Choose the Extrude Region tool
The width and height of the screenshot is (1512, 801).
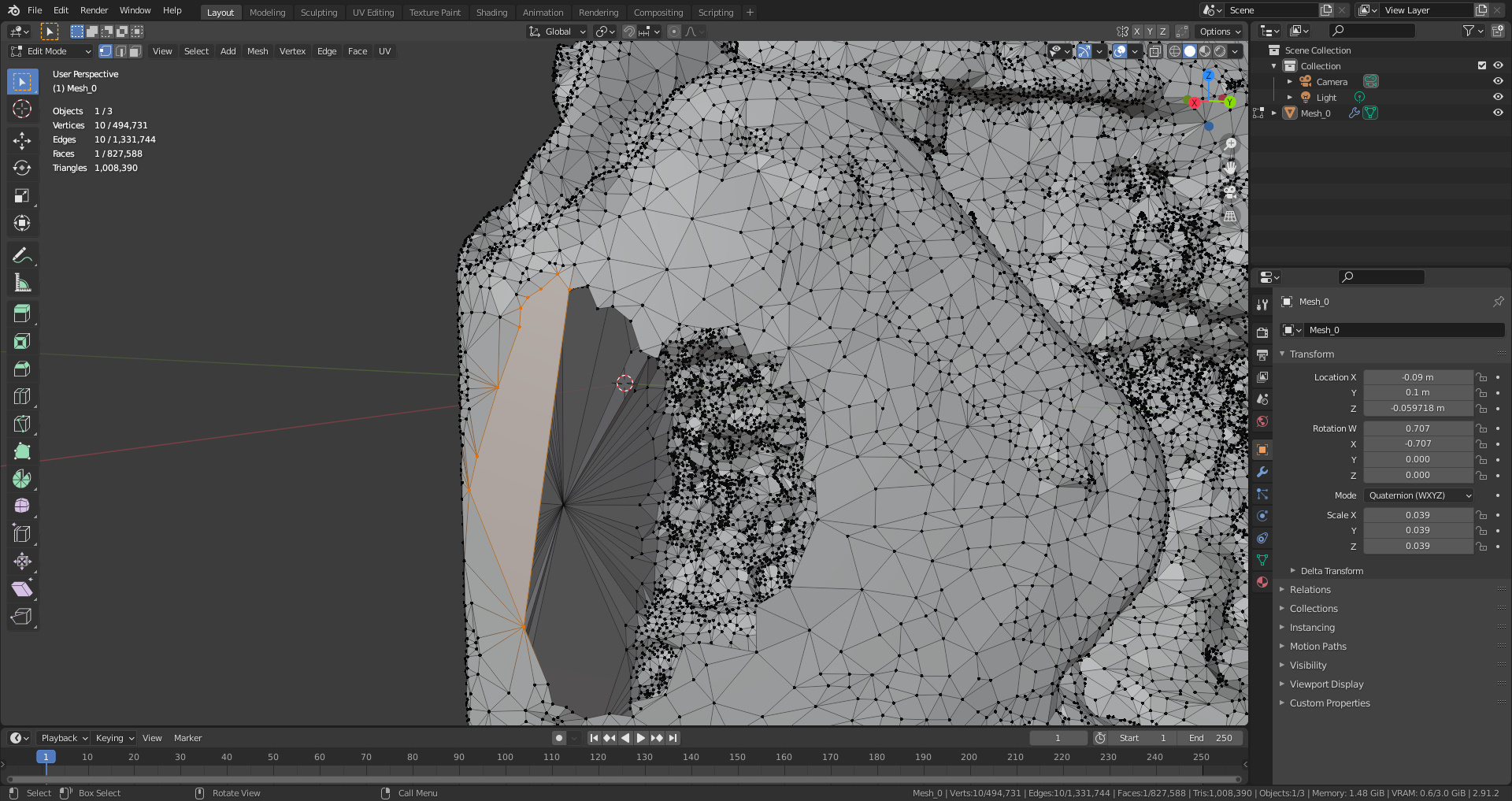tap(22, 313)
